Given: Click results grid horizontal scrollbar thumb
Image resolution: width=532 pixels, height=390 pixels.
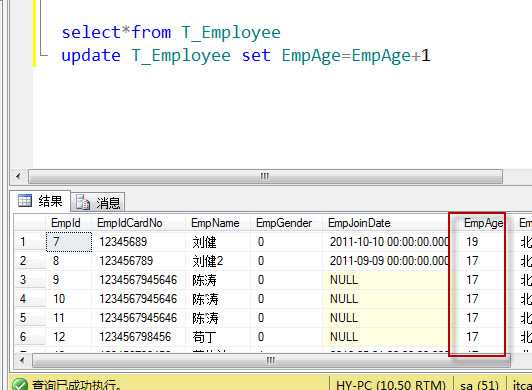Looking at the screenshot, I should 271,360.
